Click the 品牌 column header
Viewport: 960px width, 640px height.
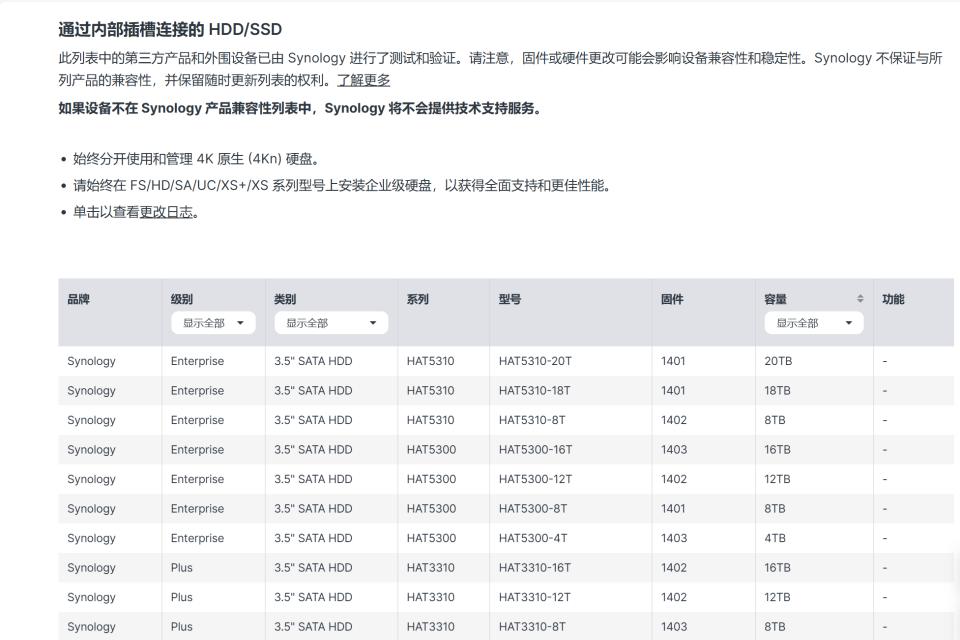tap(79, 299)
